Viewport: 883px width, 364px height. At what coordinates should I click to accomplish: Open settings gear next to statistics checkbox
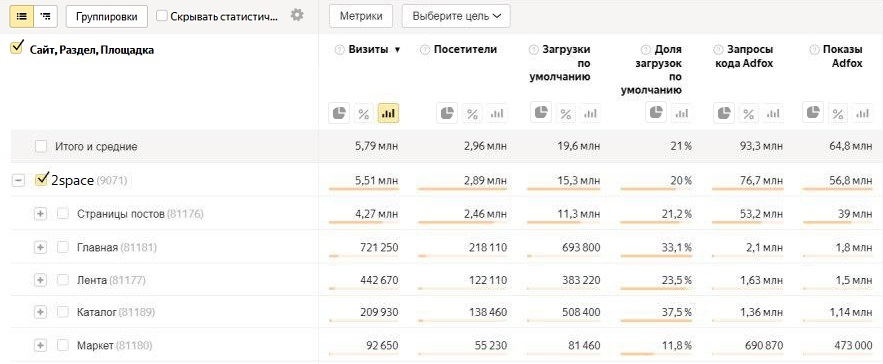297,15
